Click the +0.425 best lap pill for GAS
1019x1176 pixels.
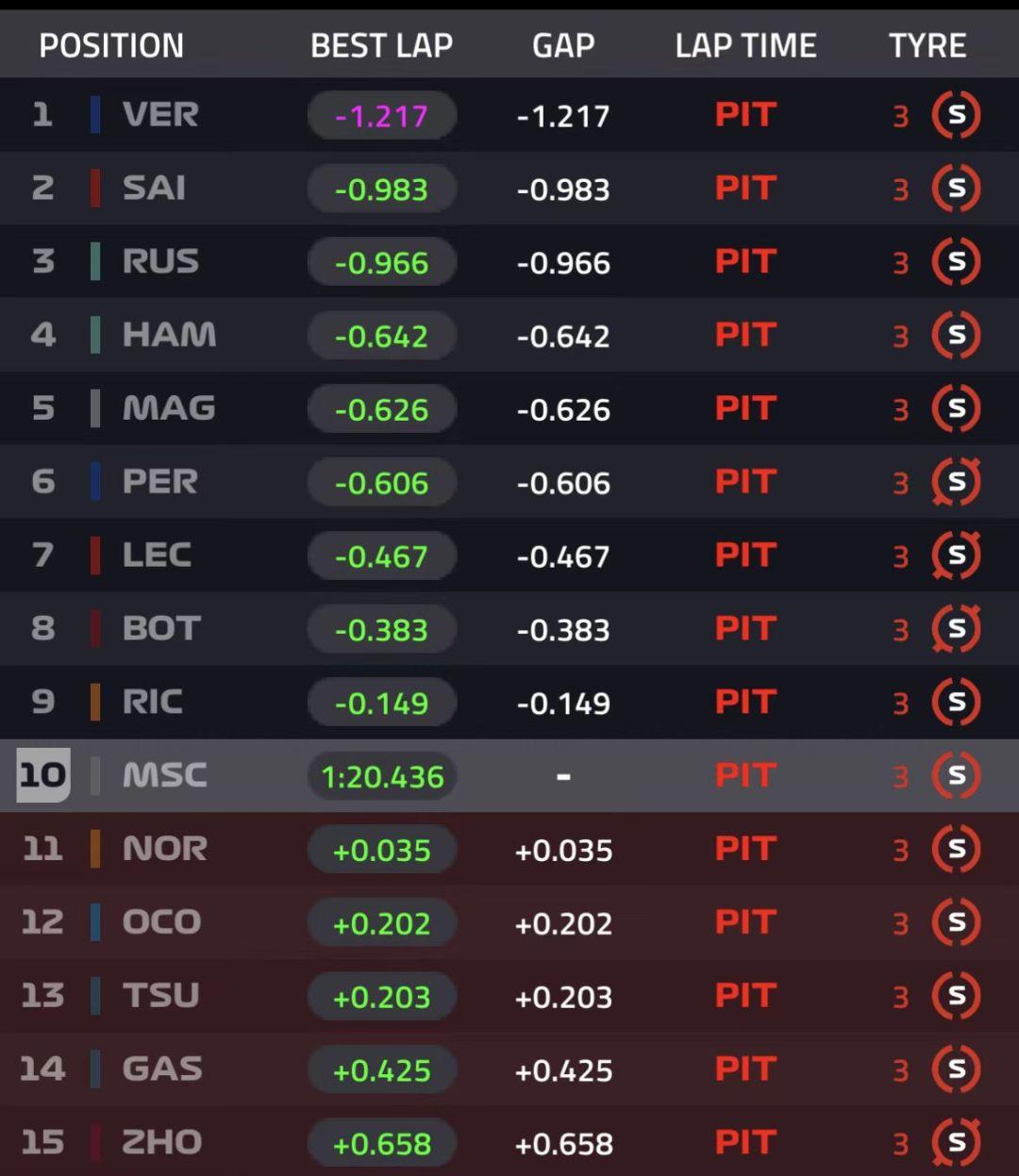(x=382, y=1070)
